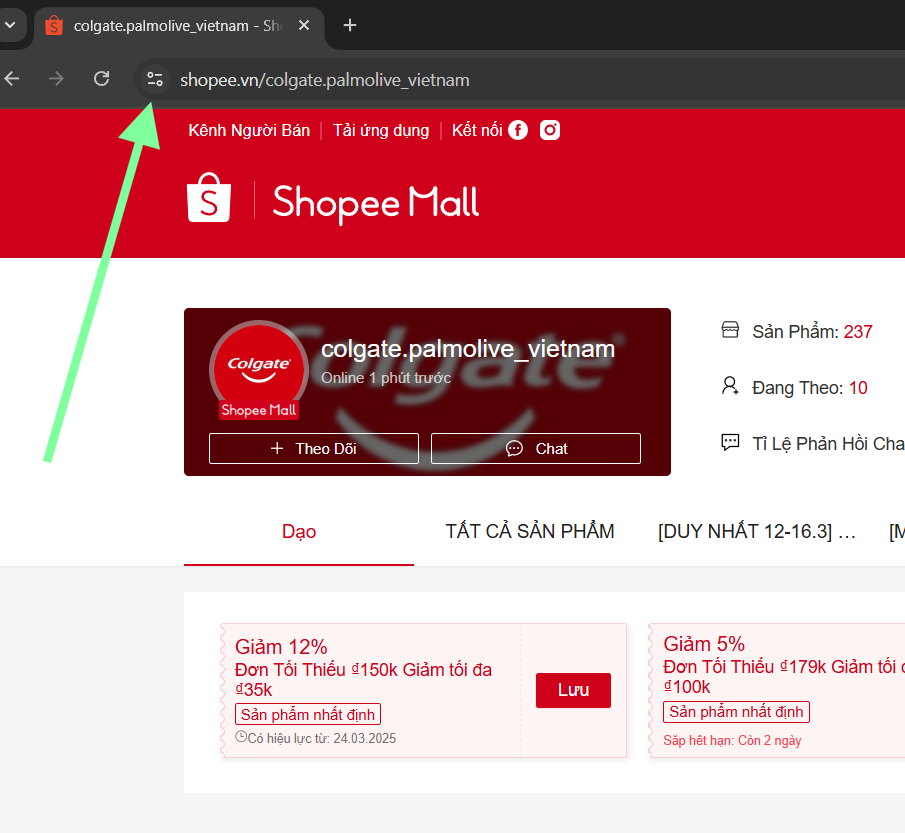This screenshot has width=905, height=833.
Task: Click the shop name colgate.palmolive_vietnam
Action: click(x=468, y=349)
